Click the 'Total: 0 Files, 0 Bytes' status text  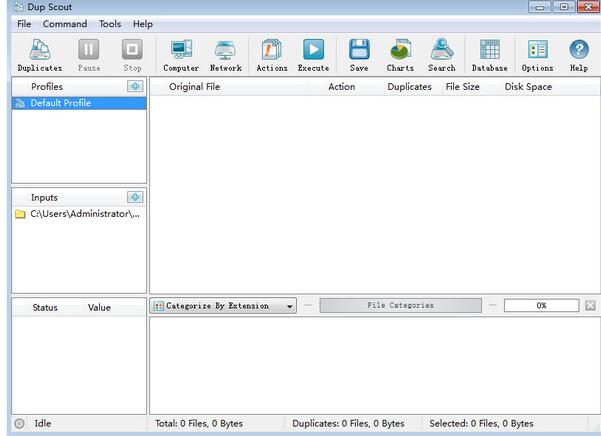(199, 423)
